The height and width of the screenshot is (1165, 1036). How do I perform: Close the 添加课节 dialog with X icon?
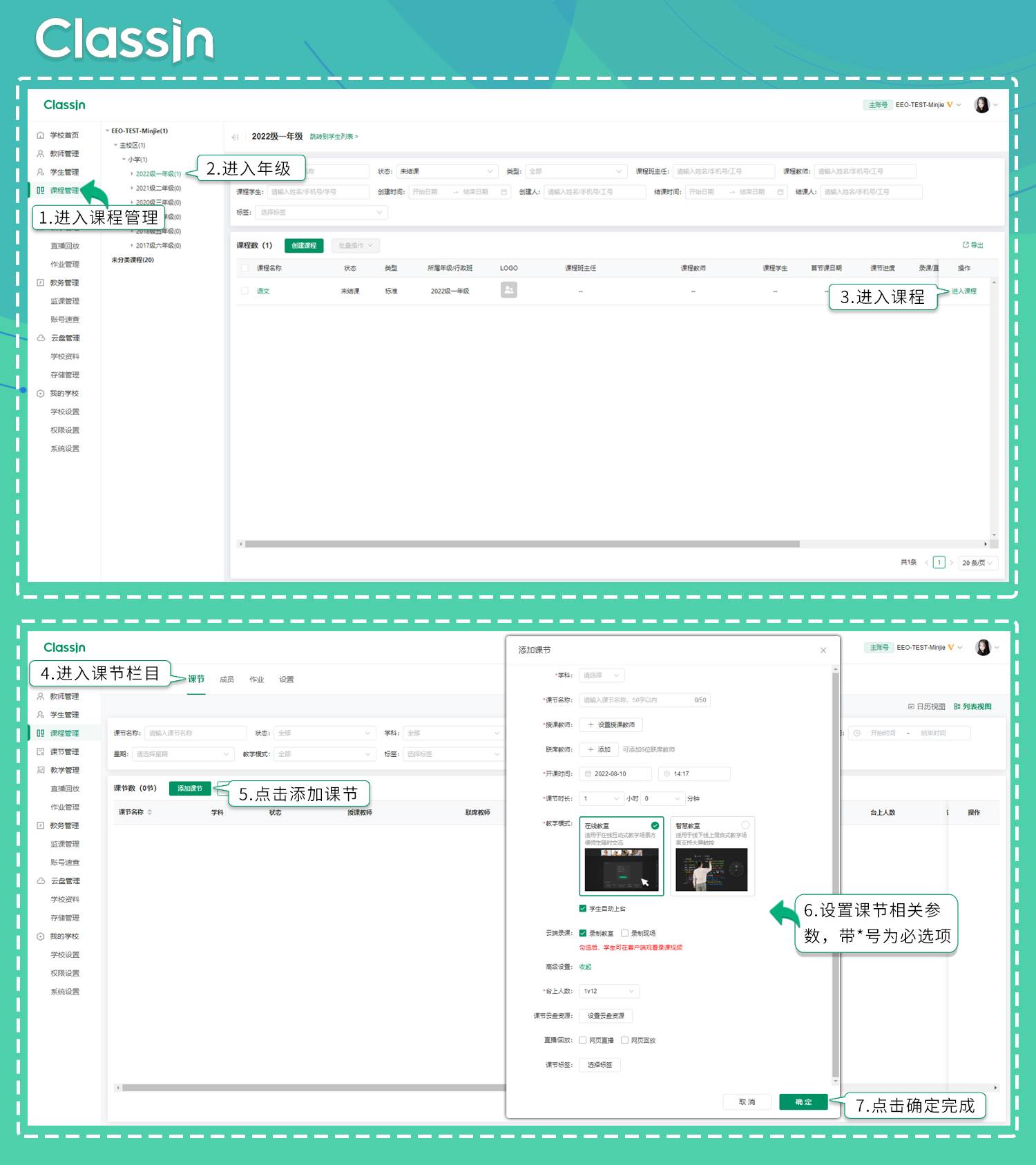click(823, 650)
